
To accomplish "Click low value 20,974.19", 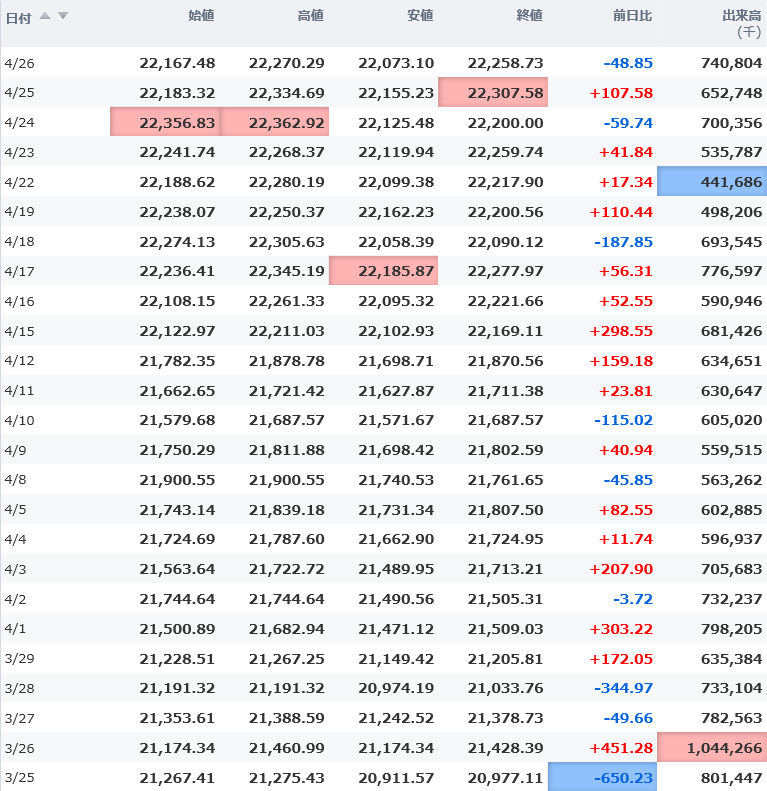I will click(396, 688).
